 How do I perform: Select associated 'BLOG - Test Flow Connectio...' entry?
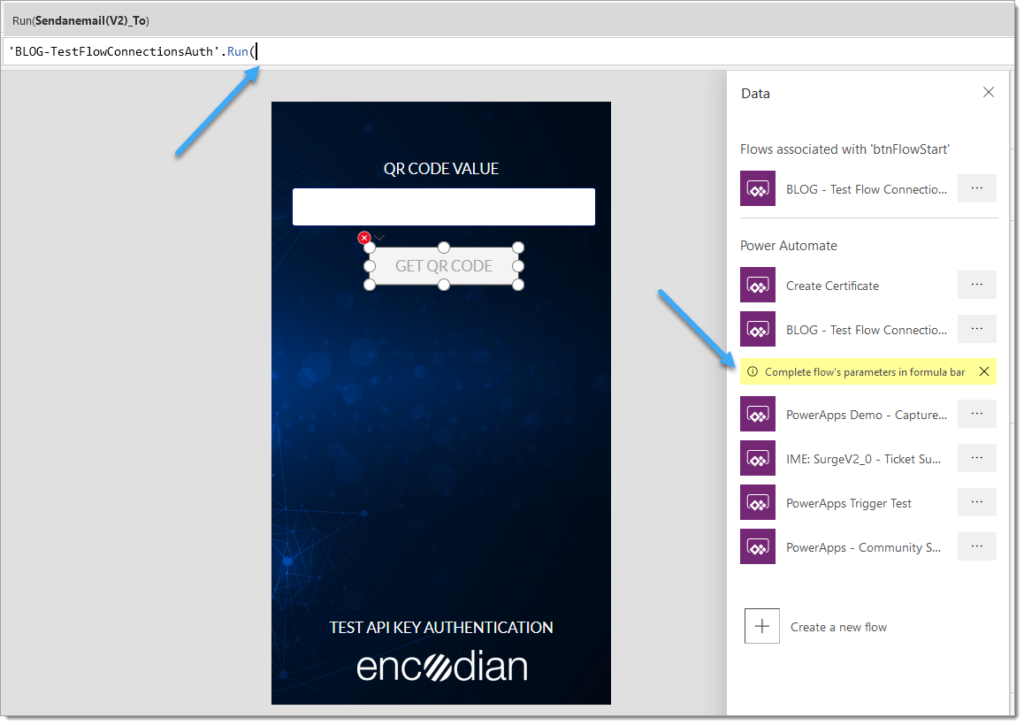tap(866, 190)
